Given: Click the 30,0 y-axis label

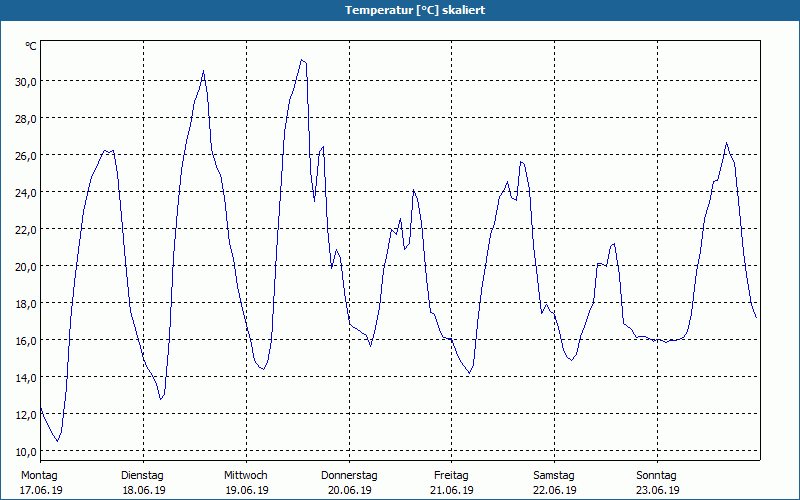Looking at the screenshot, I should pos(26,82).
